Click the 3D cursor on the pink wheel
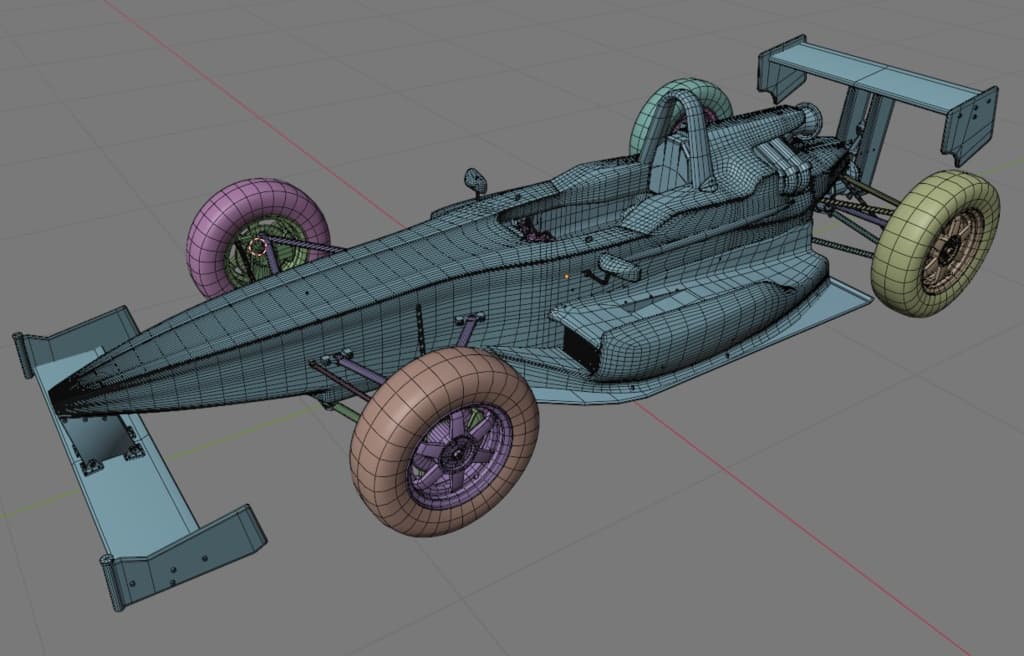The width and height of the screenshot is (1024, 656). [259, 246]
